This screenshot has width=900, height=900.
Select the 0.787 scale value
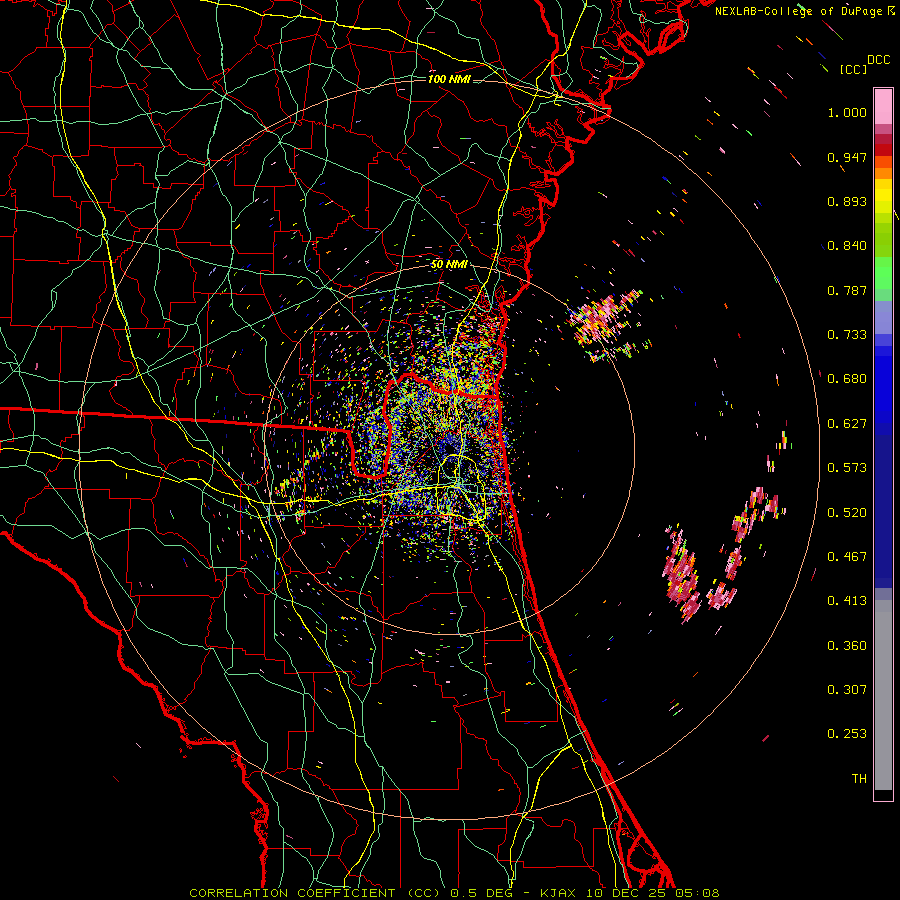click(x=847, y=290)
